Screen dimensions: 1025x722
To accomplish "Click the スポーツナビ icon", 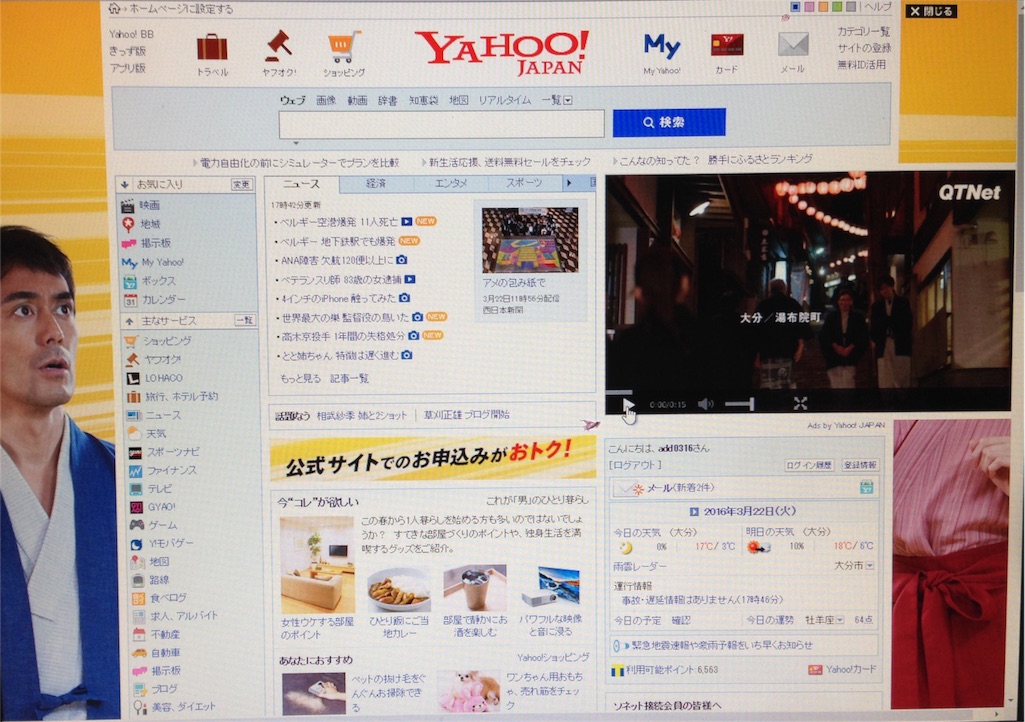I will (x=135, y=453).
